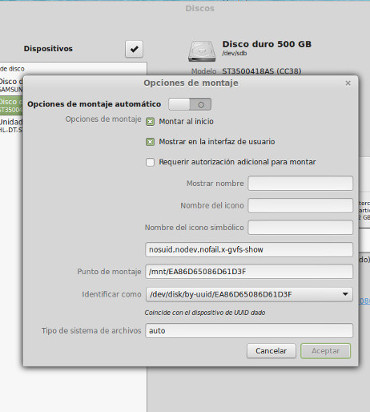This screenshot has width=370, height=412.
Task: Select the SAMSUNG disk in devices list
Action: point(11,85)
